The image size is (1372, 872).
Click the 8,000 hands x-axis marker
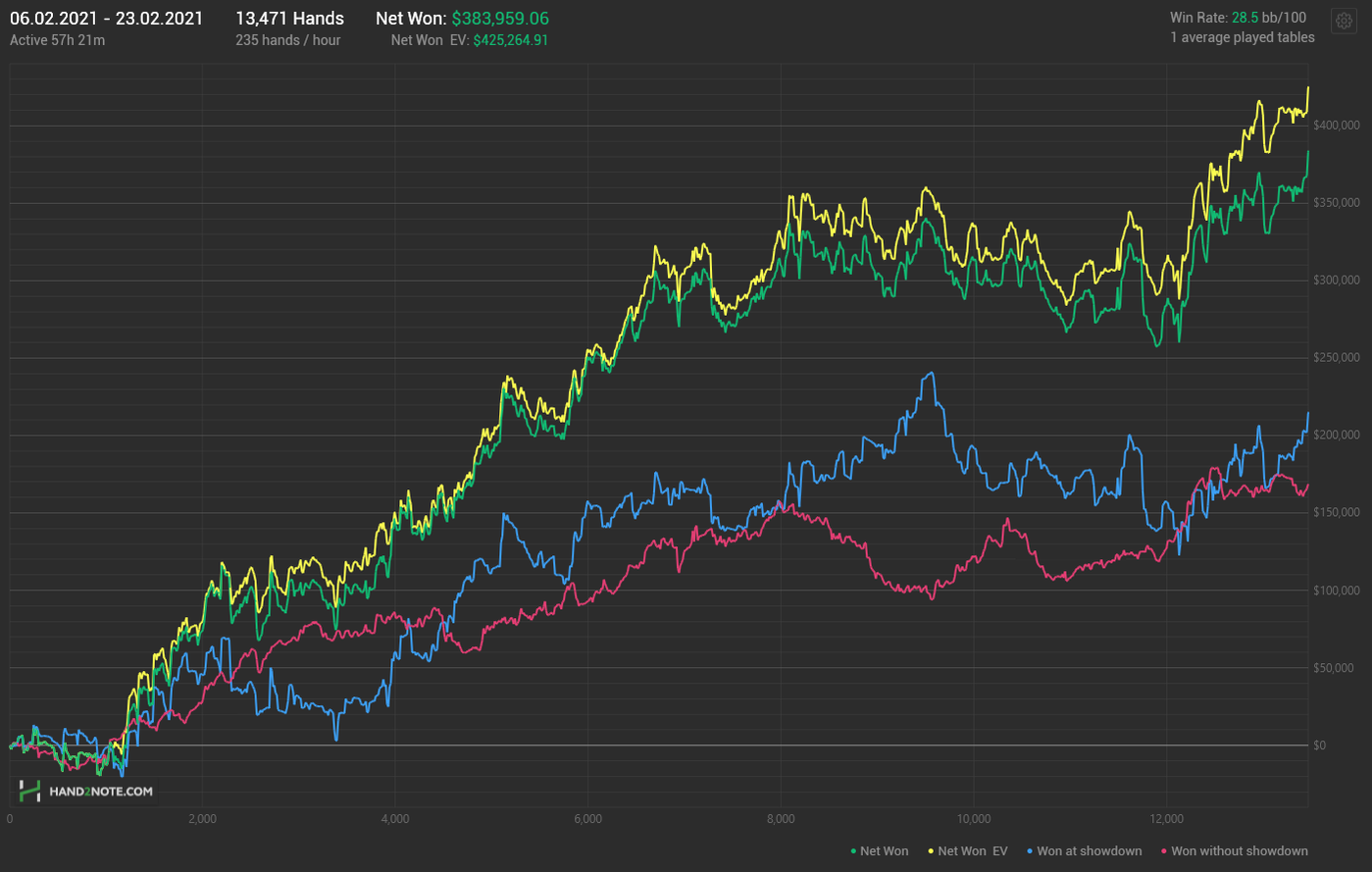pyautogui.click(x=781, y=819)
